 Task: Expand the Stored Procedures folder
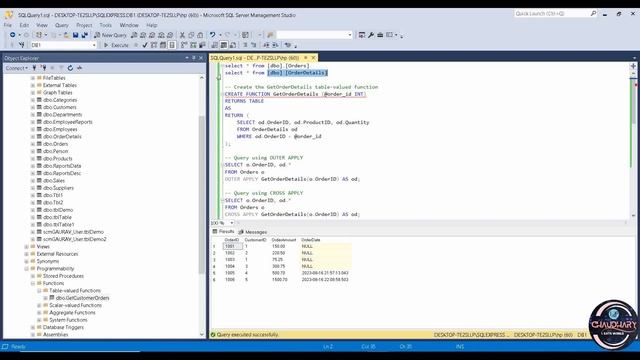tap(33, 276)
